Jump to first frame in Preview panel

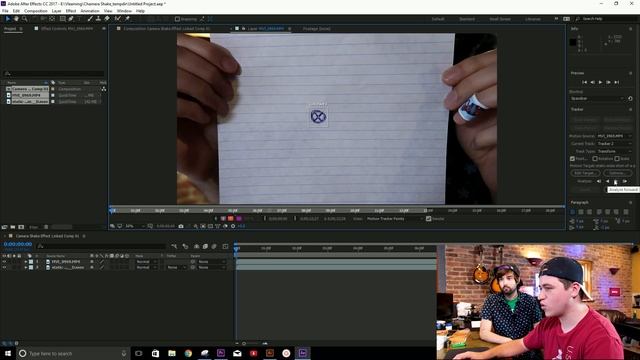[x=584, y=82]
